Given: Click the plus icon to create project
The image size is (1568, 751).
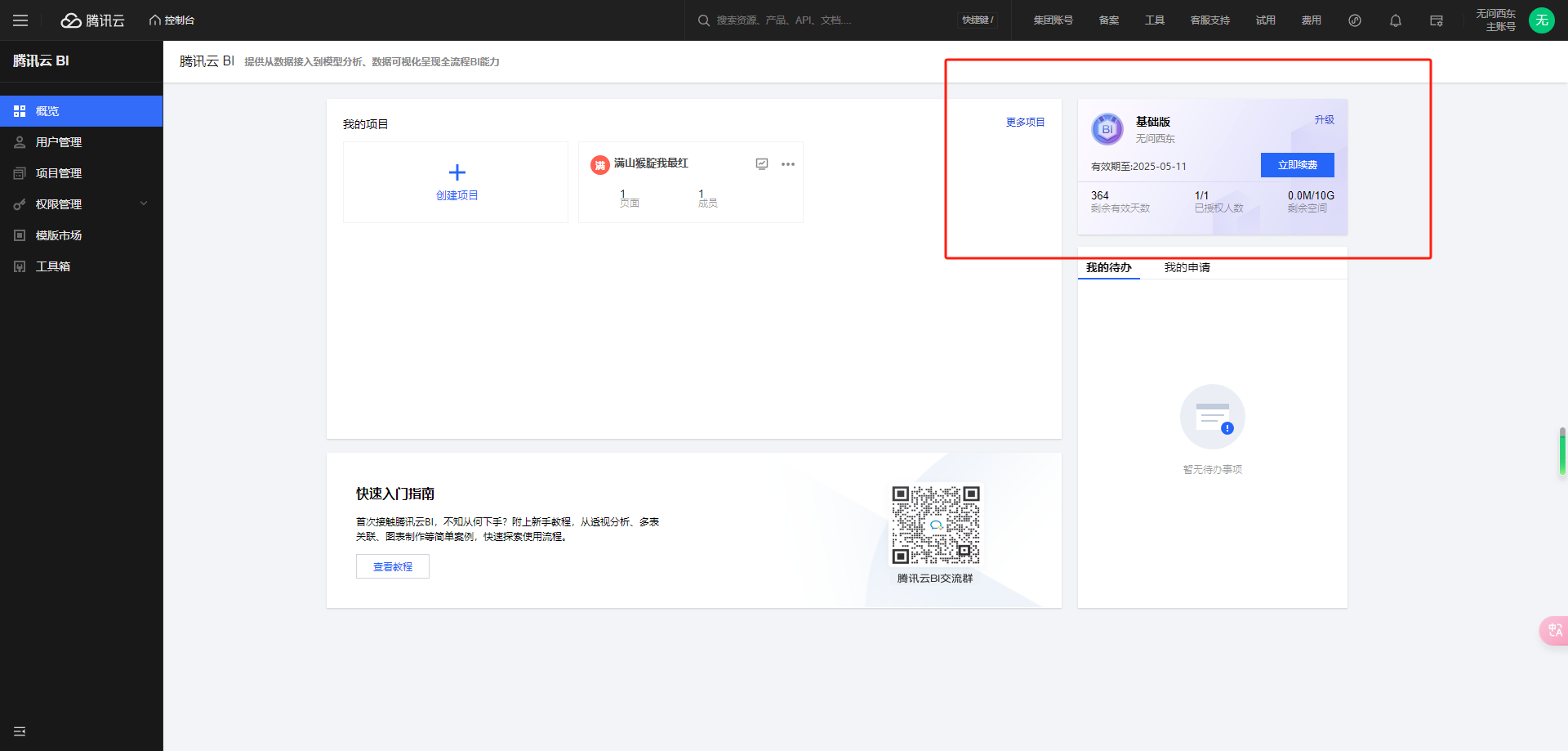Looking at the screenshot, I should pyautogui.click(x=457, y=172).
